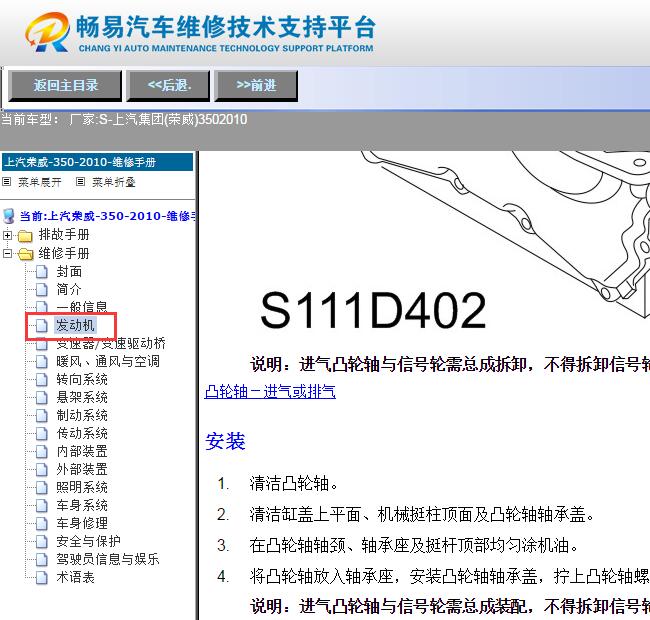650x620 pixels.
Task: Click the page icon beside 暖风、通风与空调
Action: [41, 362]
